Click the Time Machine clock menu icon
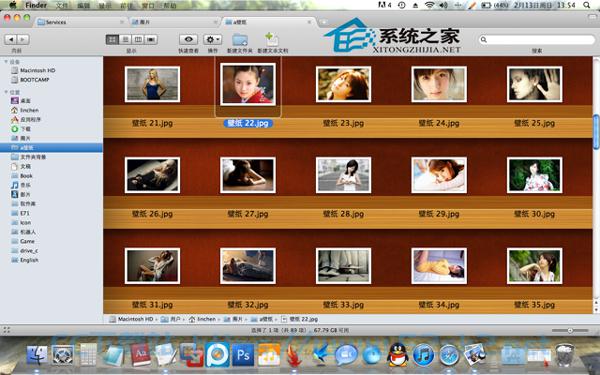600x375 pixels. coord(401,5)
